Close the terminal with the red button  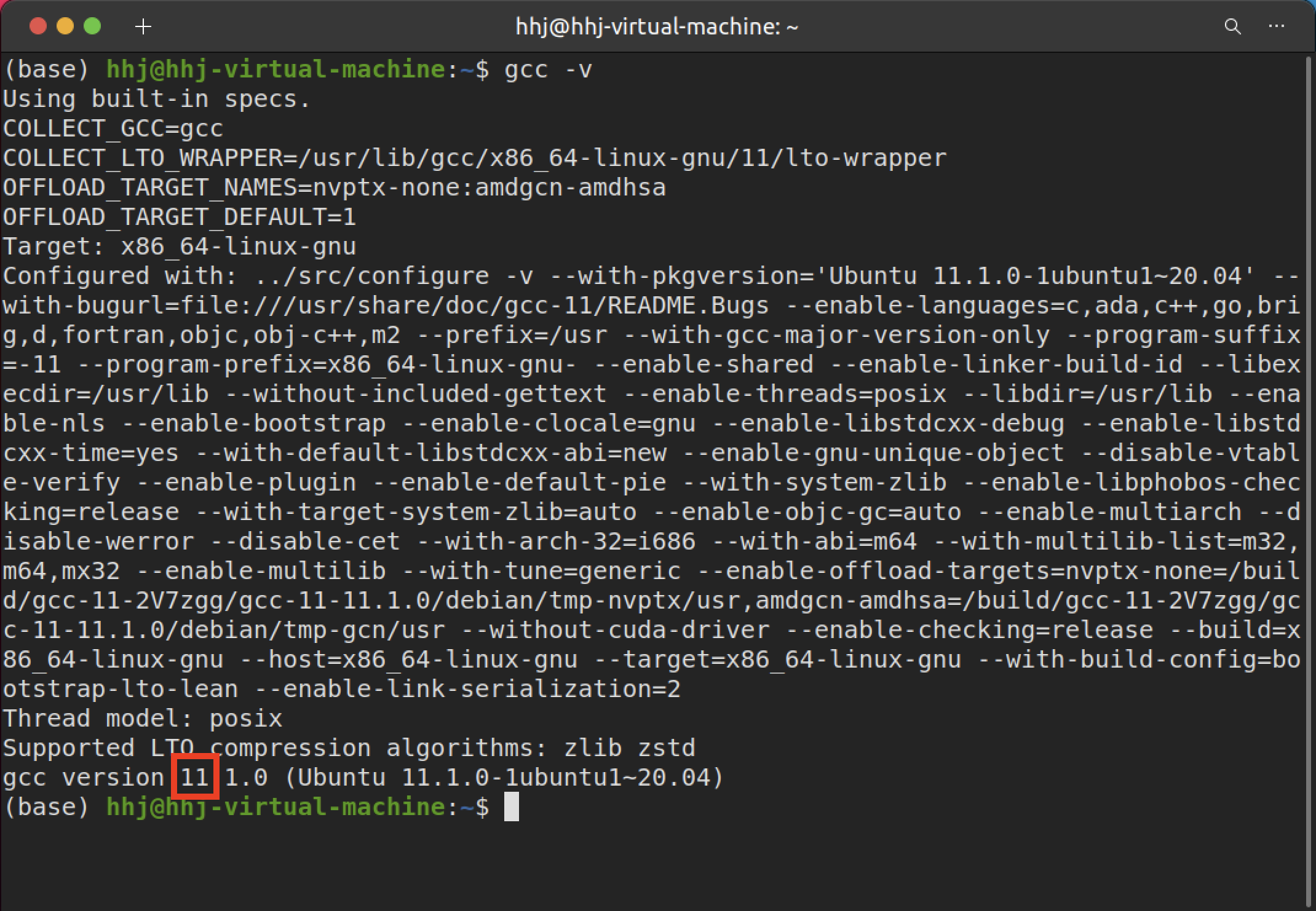(x=38, y=26)
